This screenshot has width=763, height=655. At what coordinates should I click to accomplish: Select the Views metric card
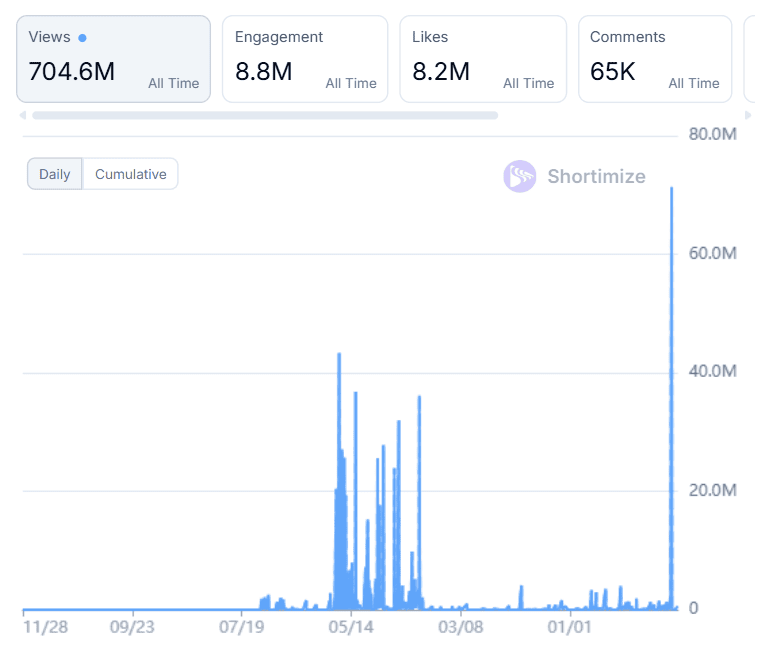click(113, 59)
